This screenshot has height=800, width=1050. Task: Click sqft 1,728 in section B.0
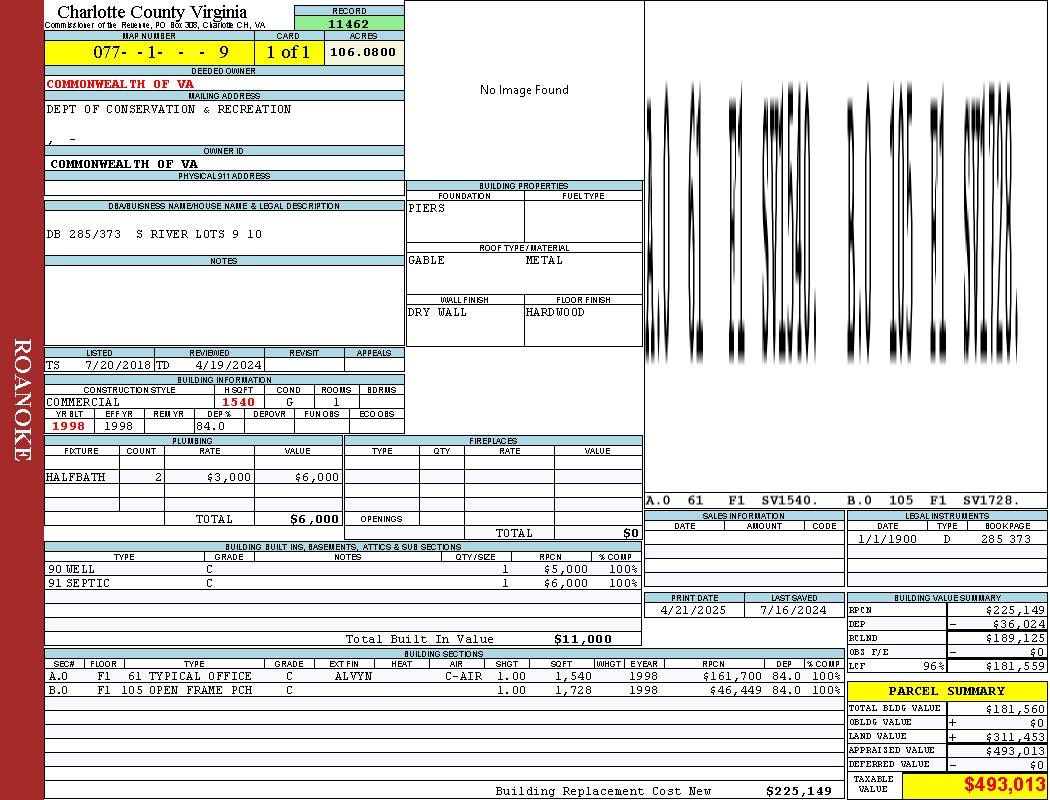tap(573, 690)
